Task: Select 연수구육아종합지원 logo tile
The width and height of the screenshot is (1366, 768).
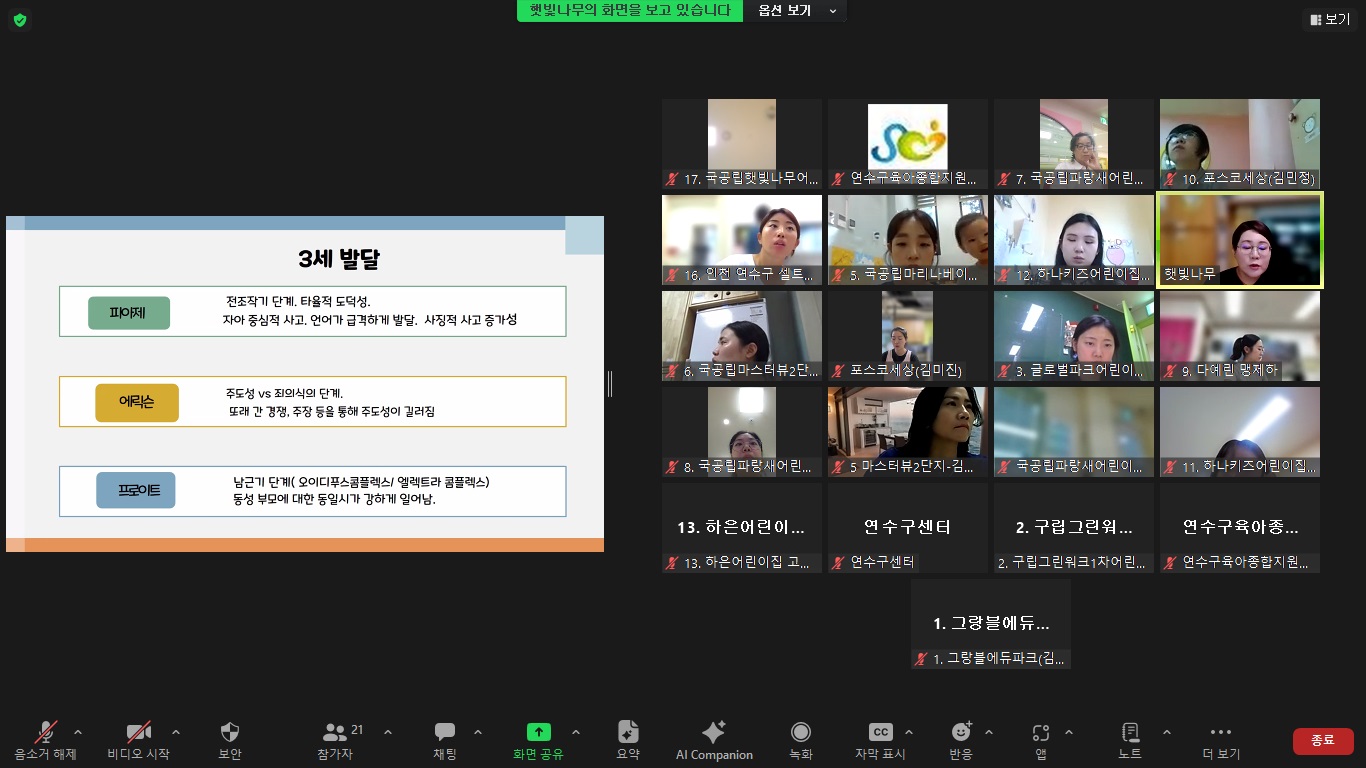Action: click(908, 143)
